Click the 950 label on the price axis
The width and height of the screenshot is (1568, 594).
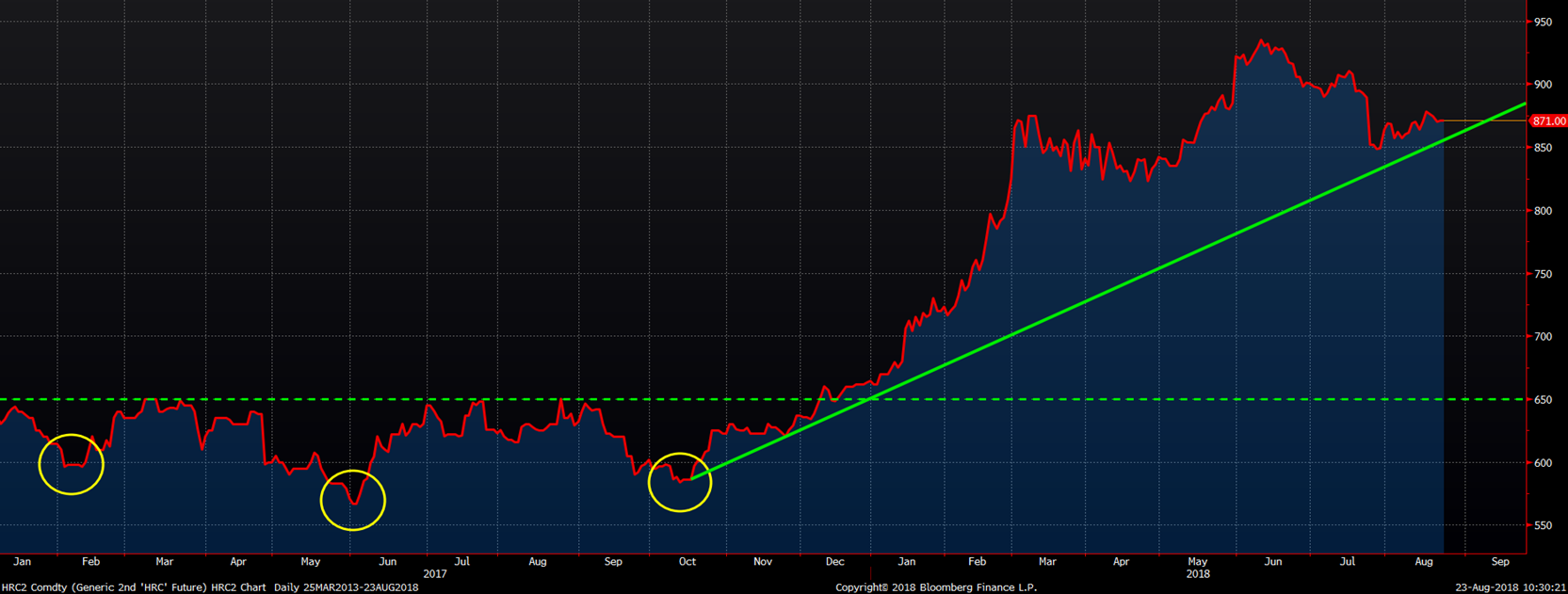click(x=1543, y=22)
